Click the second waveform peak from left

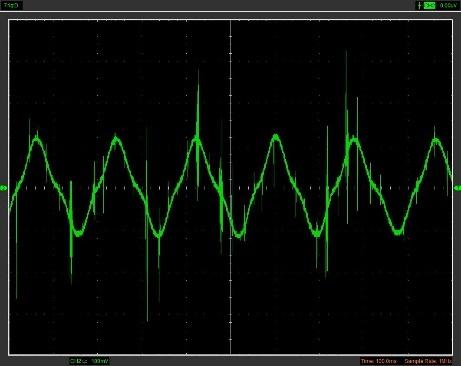[116, 139]
